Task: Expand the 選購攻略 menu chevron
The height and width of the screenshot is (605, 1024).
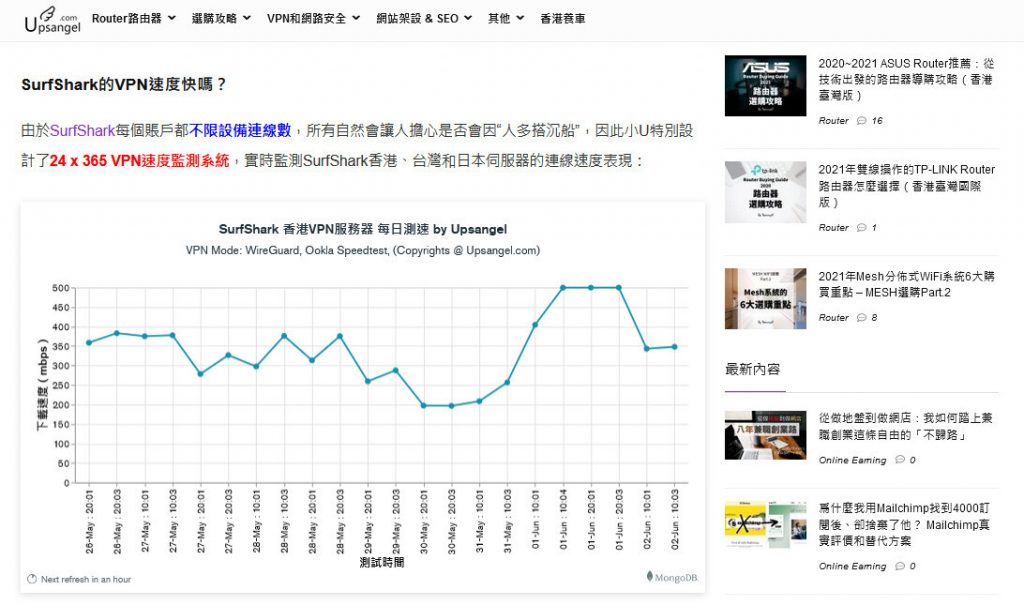Action: tap(246, 18)
